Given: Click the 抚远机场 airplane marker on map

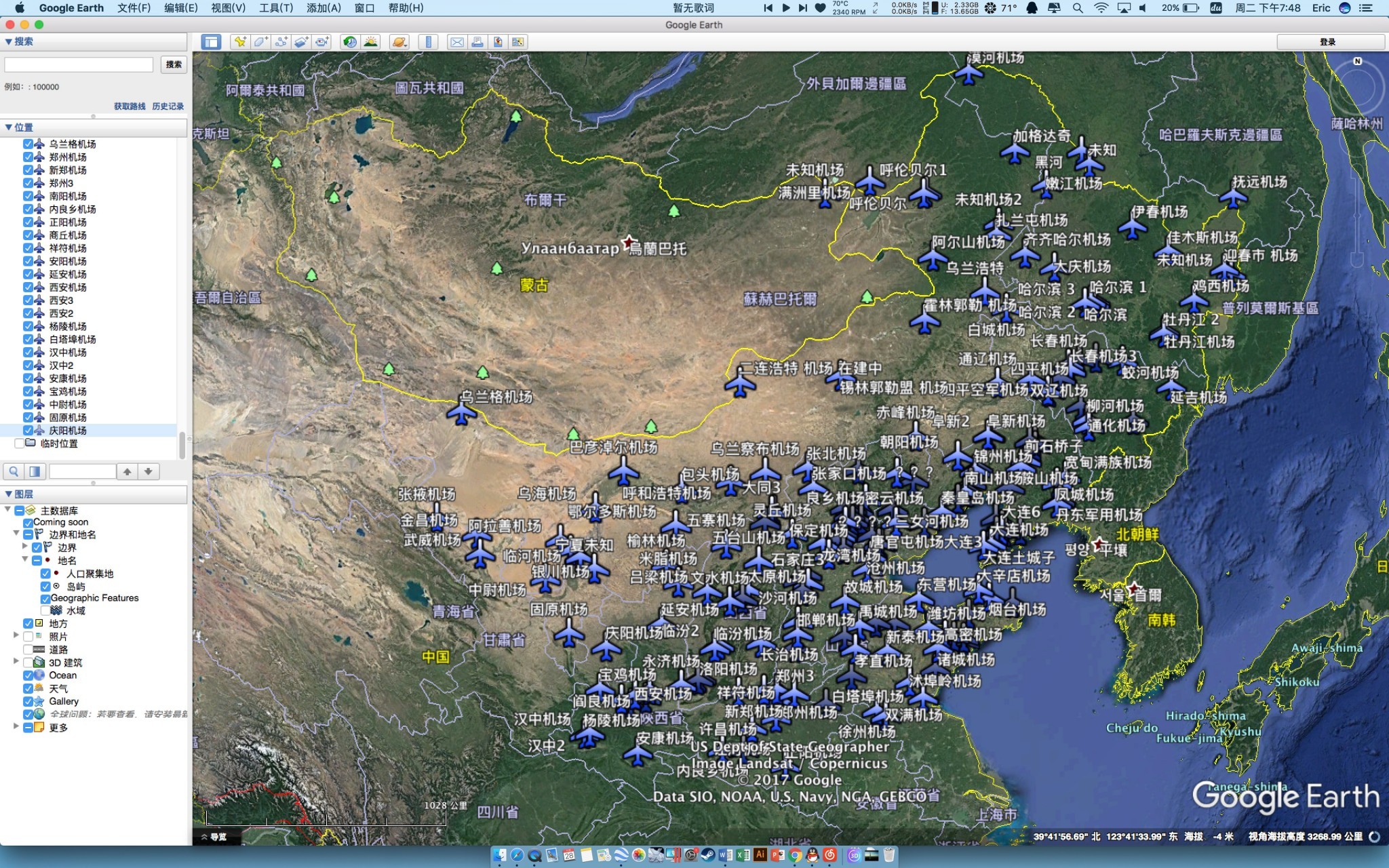Looking at the screenshot, I should [x=1233, y=198].
